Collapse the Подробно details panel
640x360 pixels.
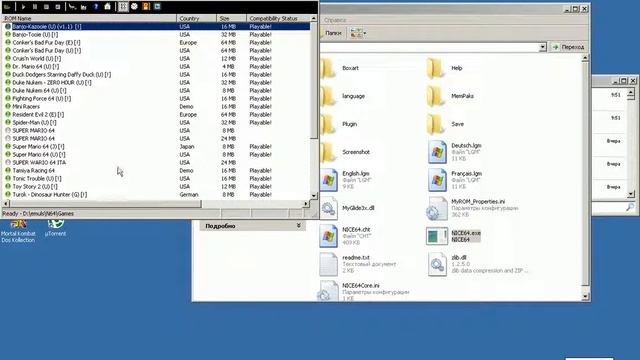(x=299, y=226)
